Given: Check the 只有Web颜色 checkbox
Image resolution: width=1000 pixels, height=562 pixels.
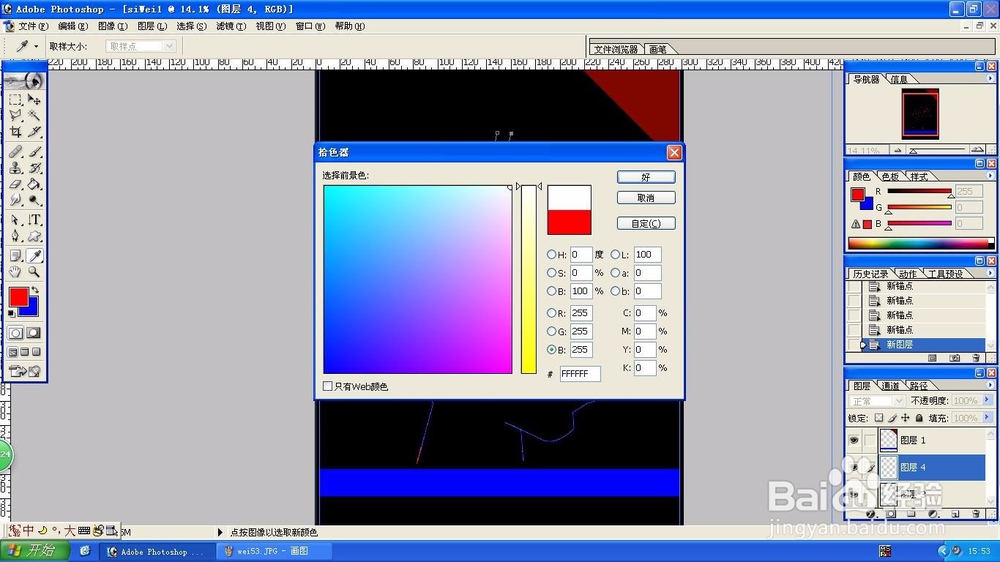Looking at the screenshot, I should point(328,386).
